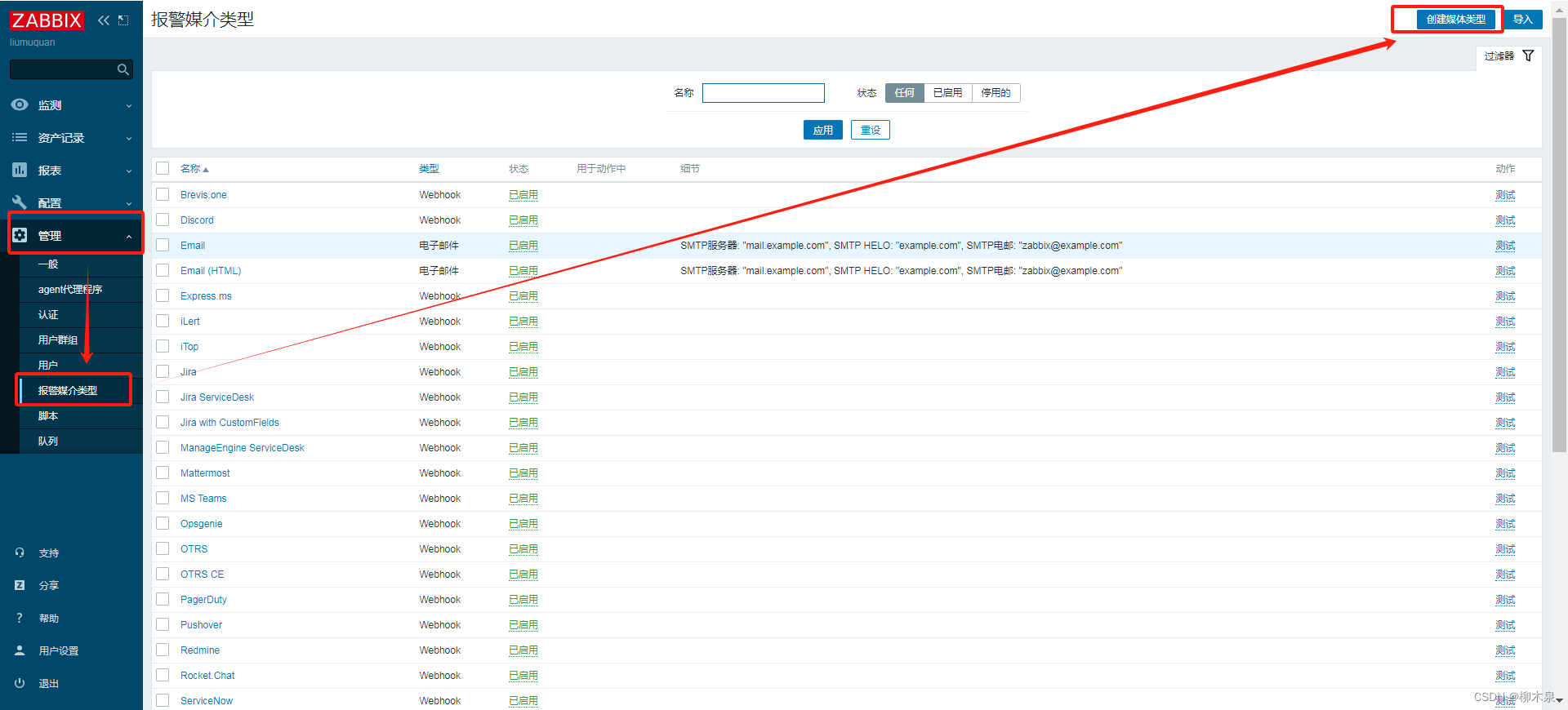Click the power Sign out icon
1568x710 pixels.
20,683
